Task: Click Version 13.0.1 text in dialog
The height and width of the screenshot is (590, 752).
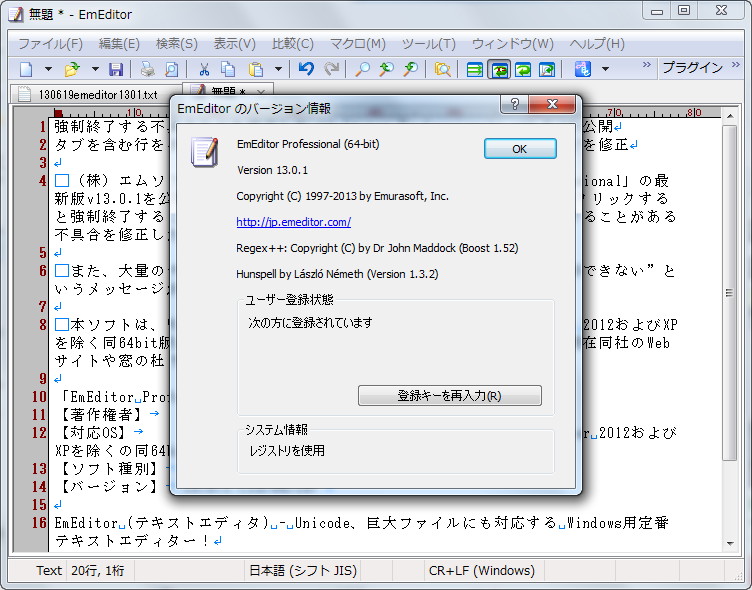Action: tap(272, 170)
